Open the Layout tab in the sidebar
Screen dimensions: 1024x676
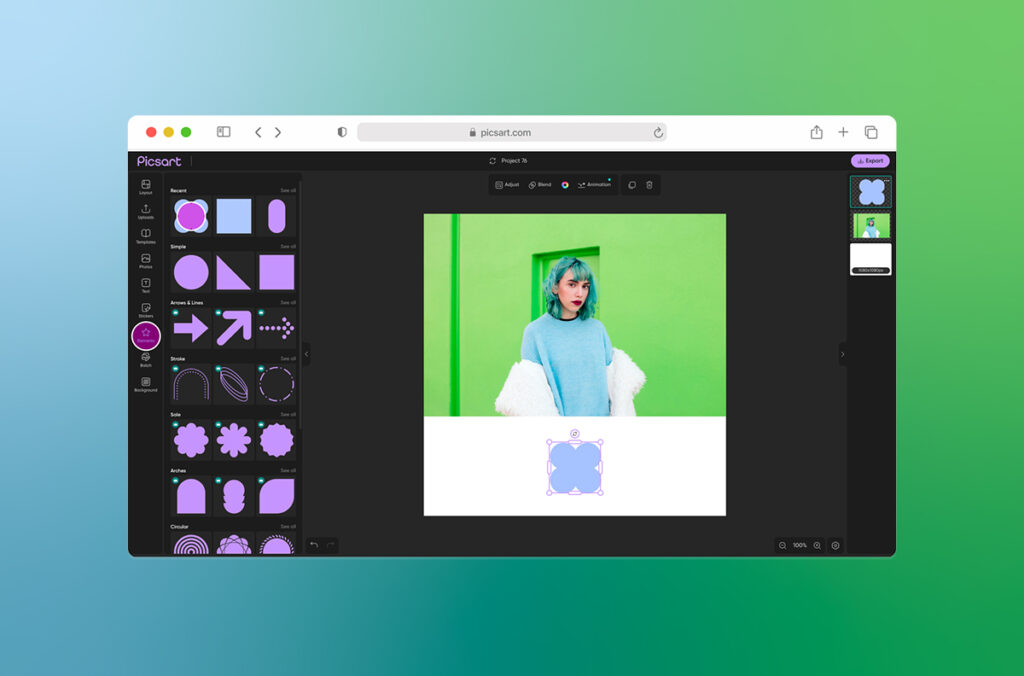pyautogui.click(x=146, y=186)
